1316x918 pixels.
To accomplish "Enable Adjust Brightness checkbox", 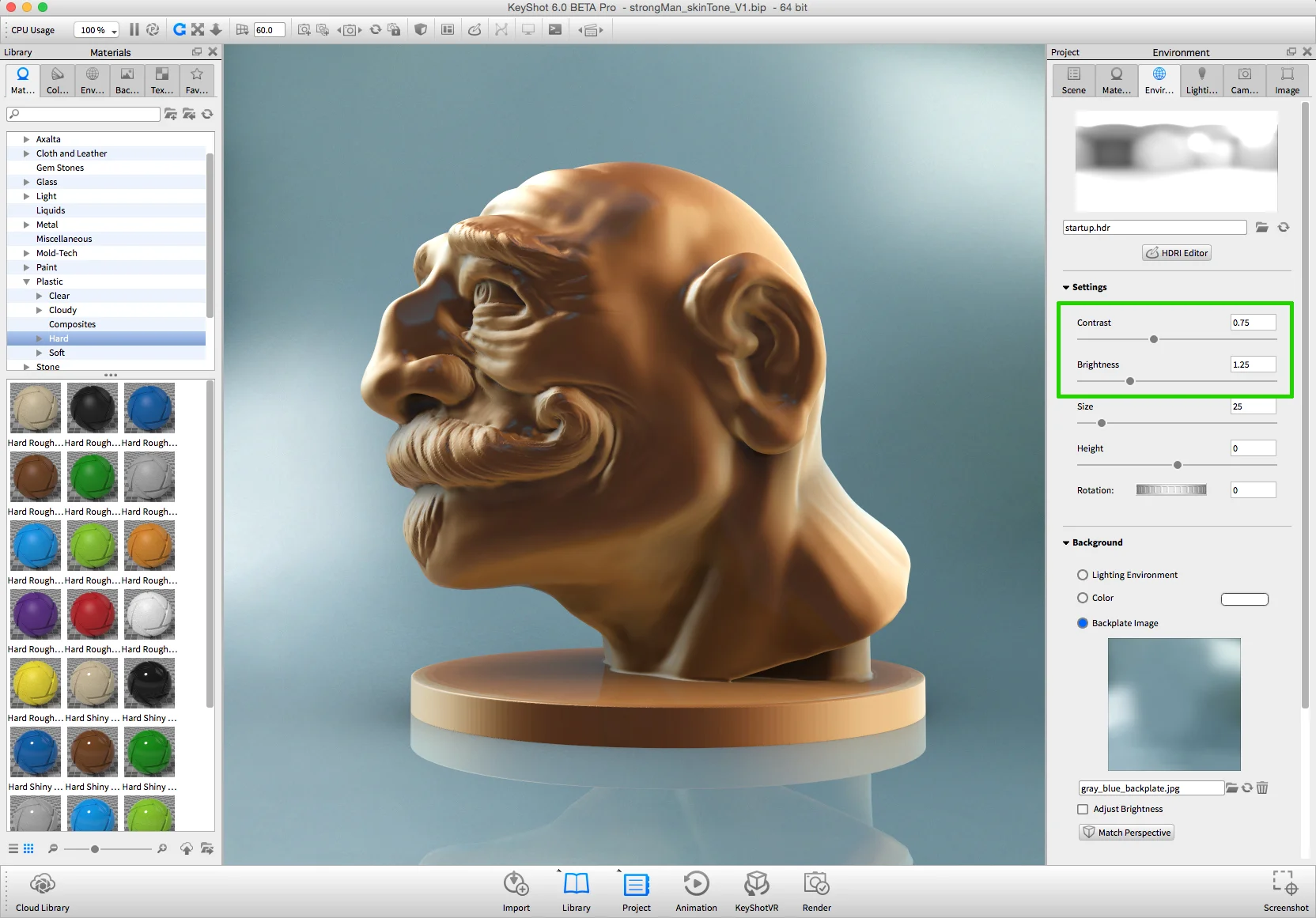I will click(1083, 809).
